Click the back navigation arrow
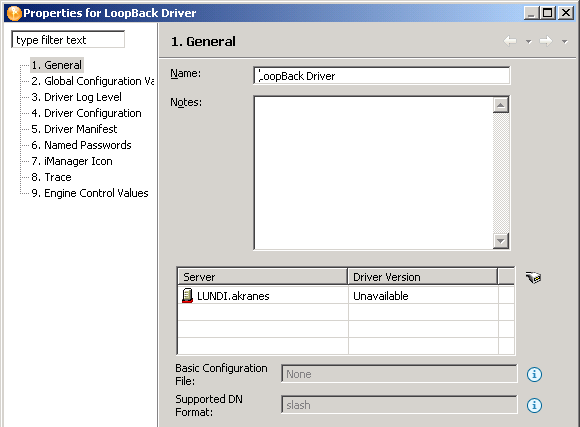580x427 pixels. click(510, 41)
